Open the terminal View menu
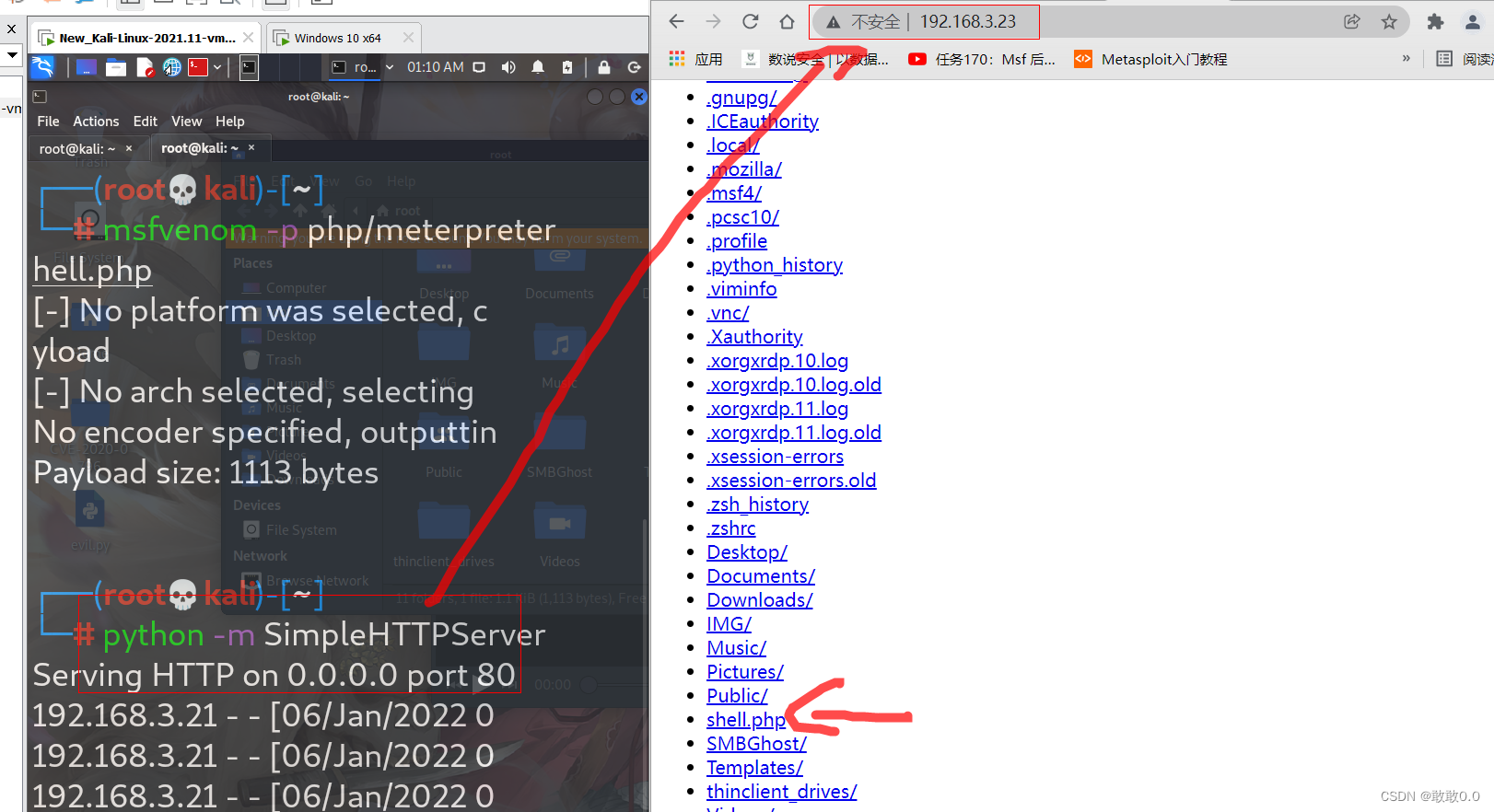Viewport: 1494px width, 812px height. [186, 122]
